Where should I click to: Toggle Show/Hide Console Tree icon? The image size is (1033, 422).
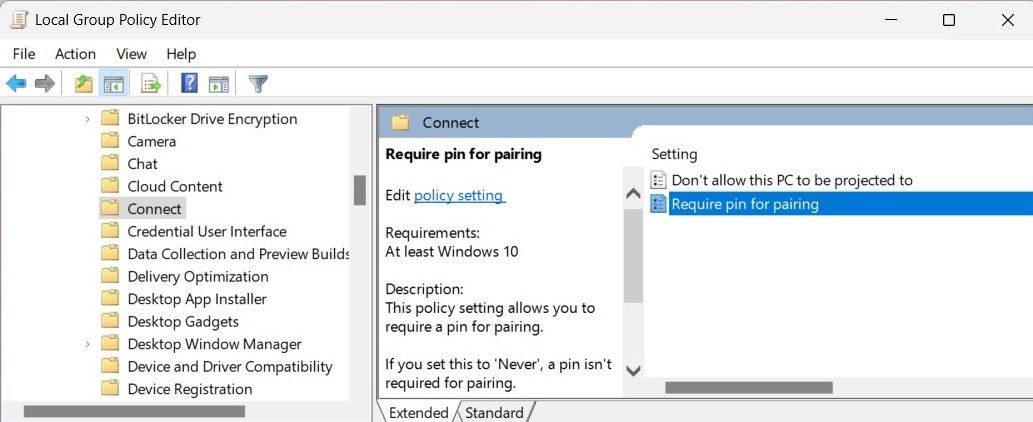pos(114,84)
